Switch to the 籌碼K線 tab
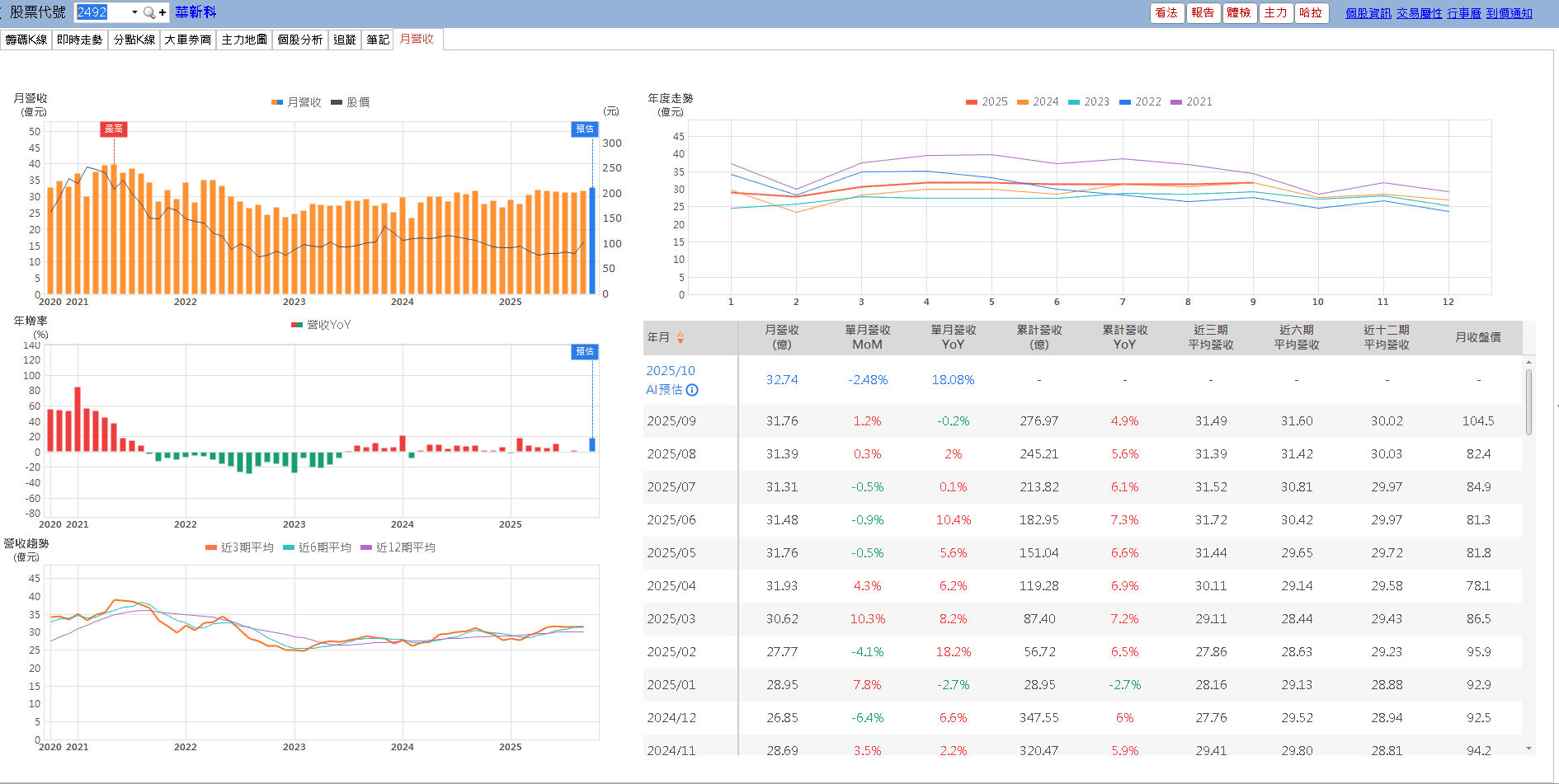The width and height of the screenshot is (1559, 784). [x=26, y=40]
